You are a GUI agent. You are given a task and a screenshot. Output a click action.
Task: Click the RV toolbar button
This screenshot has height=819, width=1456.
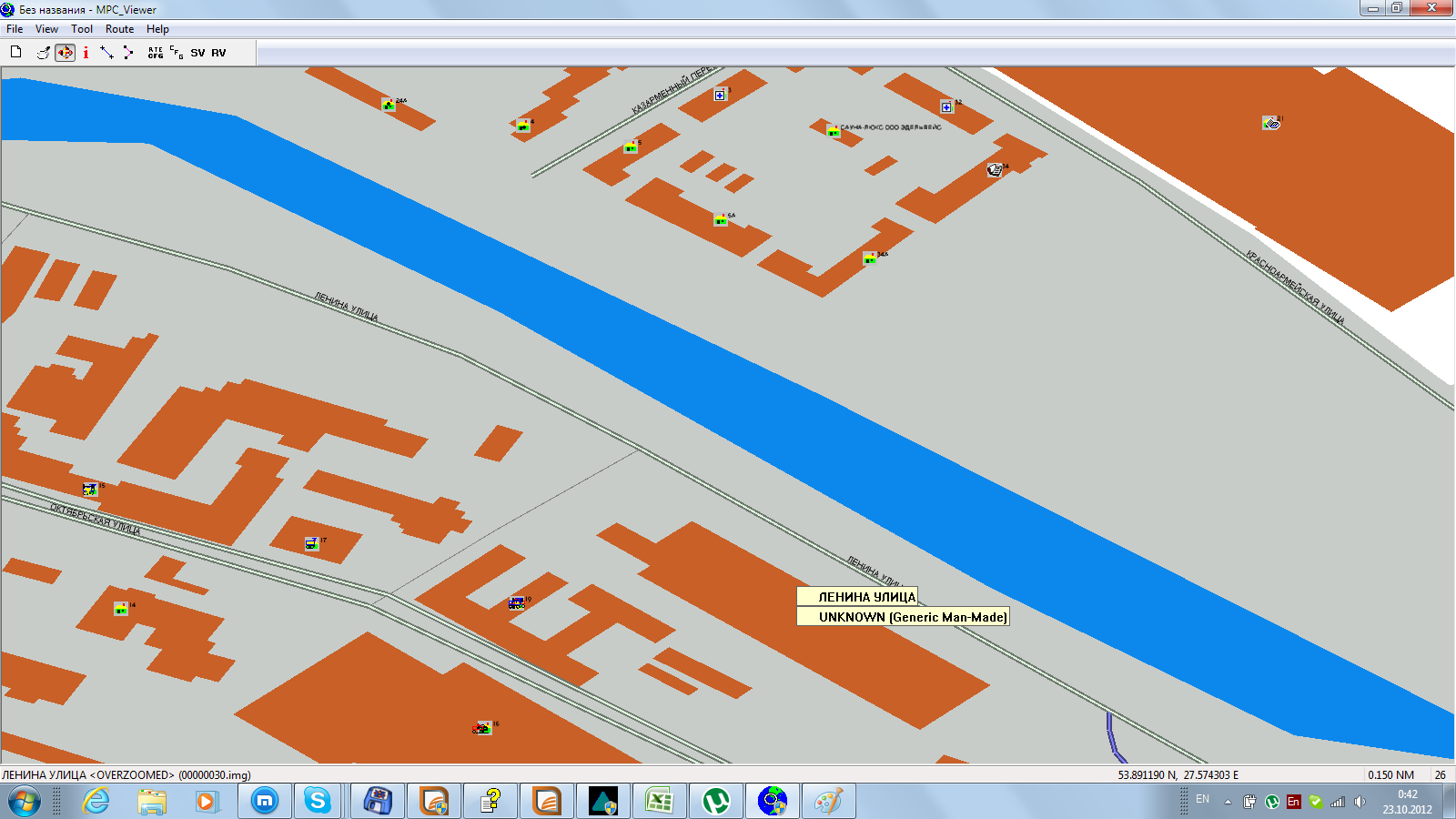click(x=218, y=53)
